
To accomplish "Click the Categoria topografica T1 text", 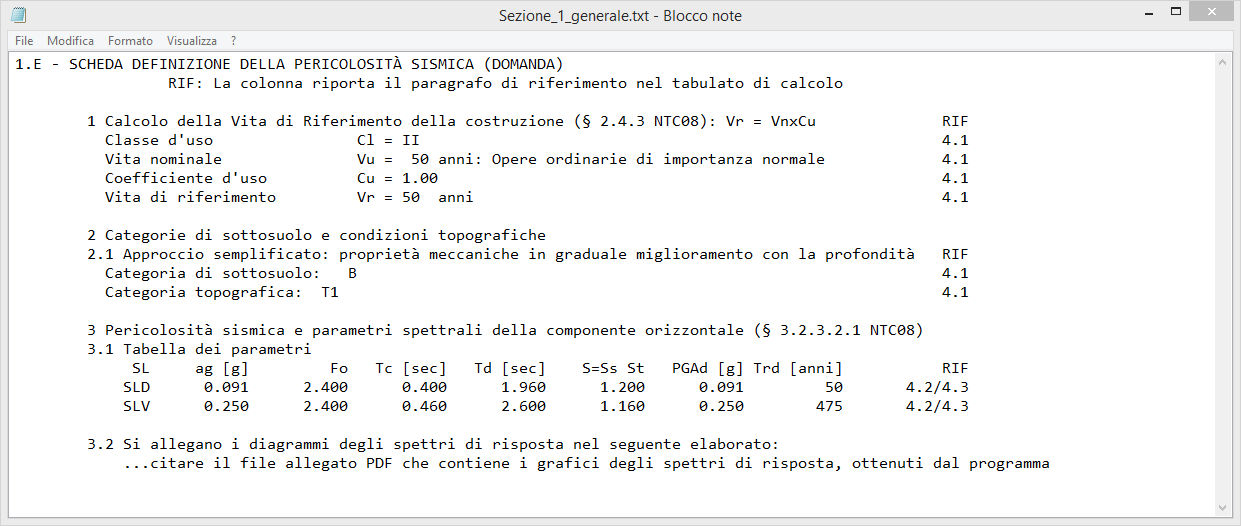I will (x=222, y=292).
